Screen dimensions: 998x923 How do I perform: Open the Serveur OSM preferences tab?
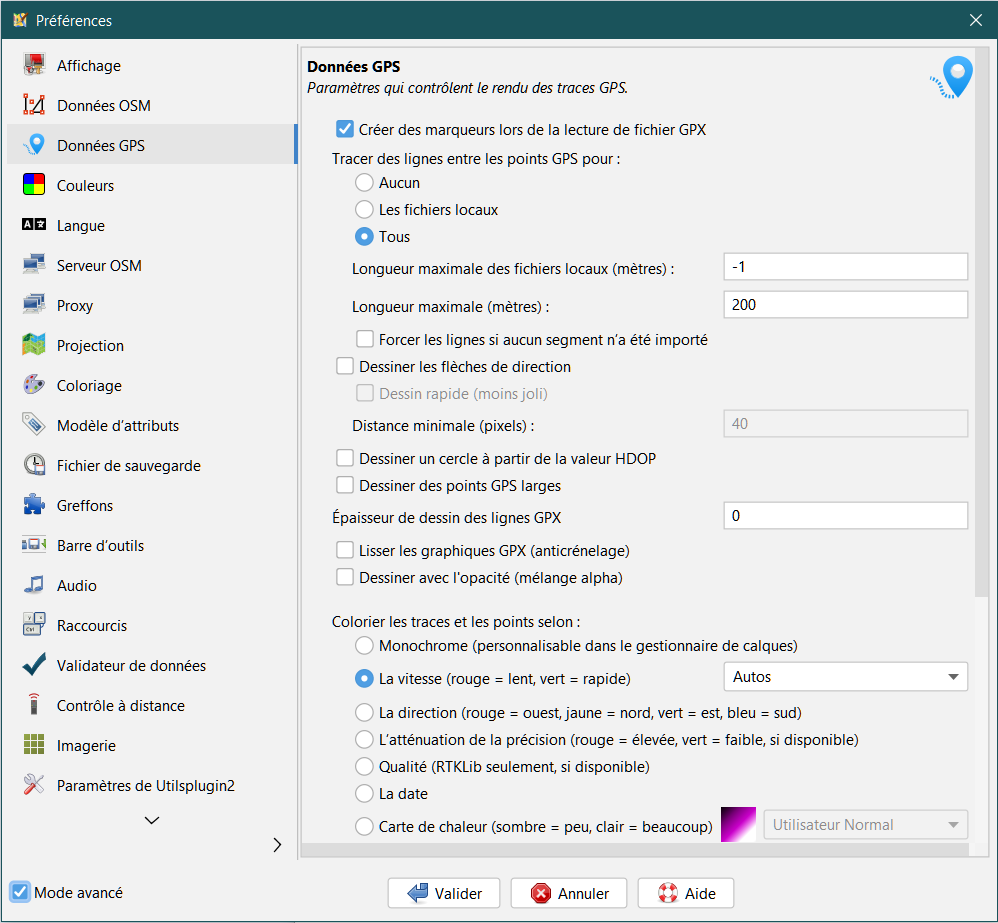pyautogui.click(x=99, y=266)
